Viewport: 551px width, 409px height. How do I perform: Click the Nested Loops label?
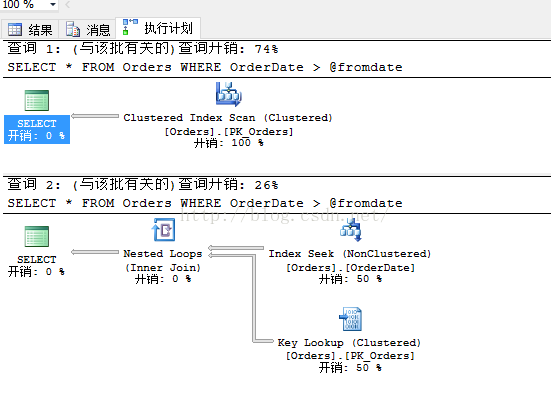[163, 254]
